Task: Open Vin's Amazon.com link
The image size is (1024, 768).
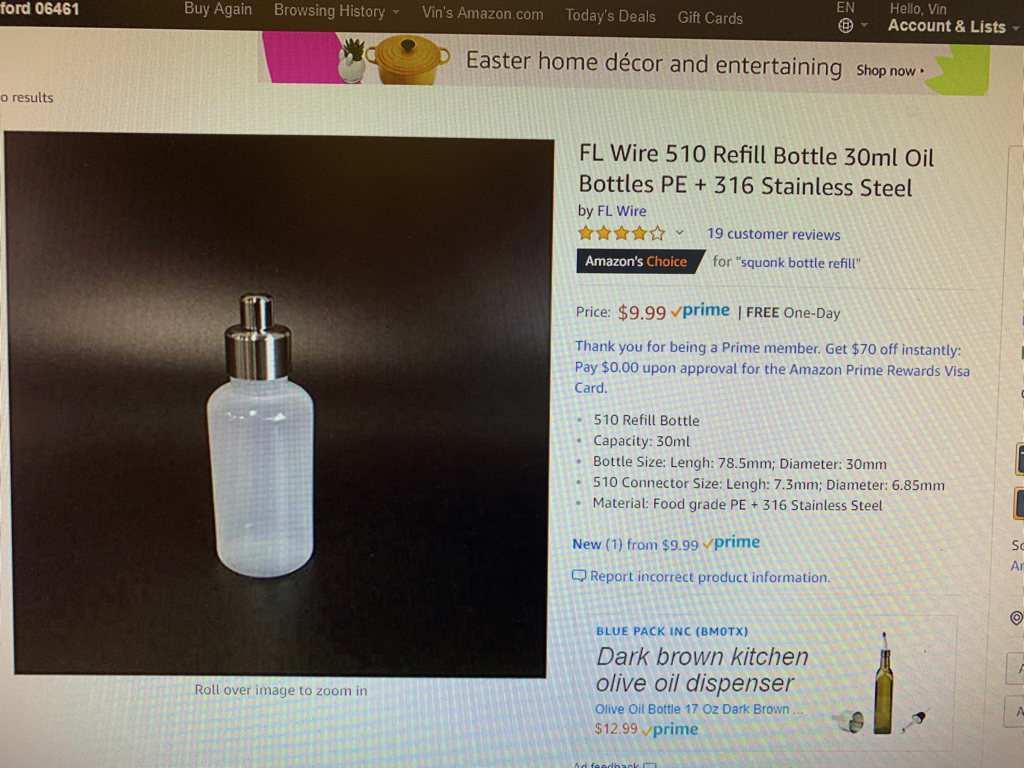Action: pos(482,13)
